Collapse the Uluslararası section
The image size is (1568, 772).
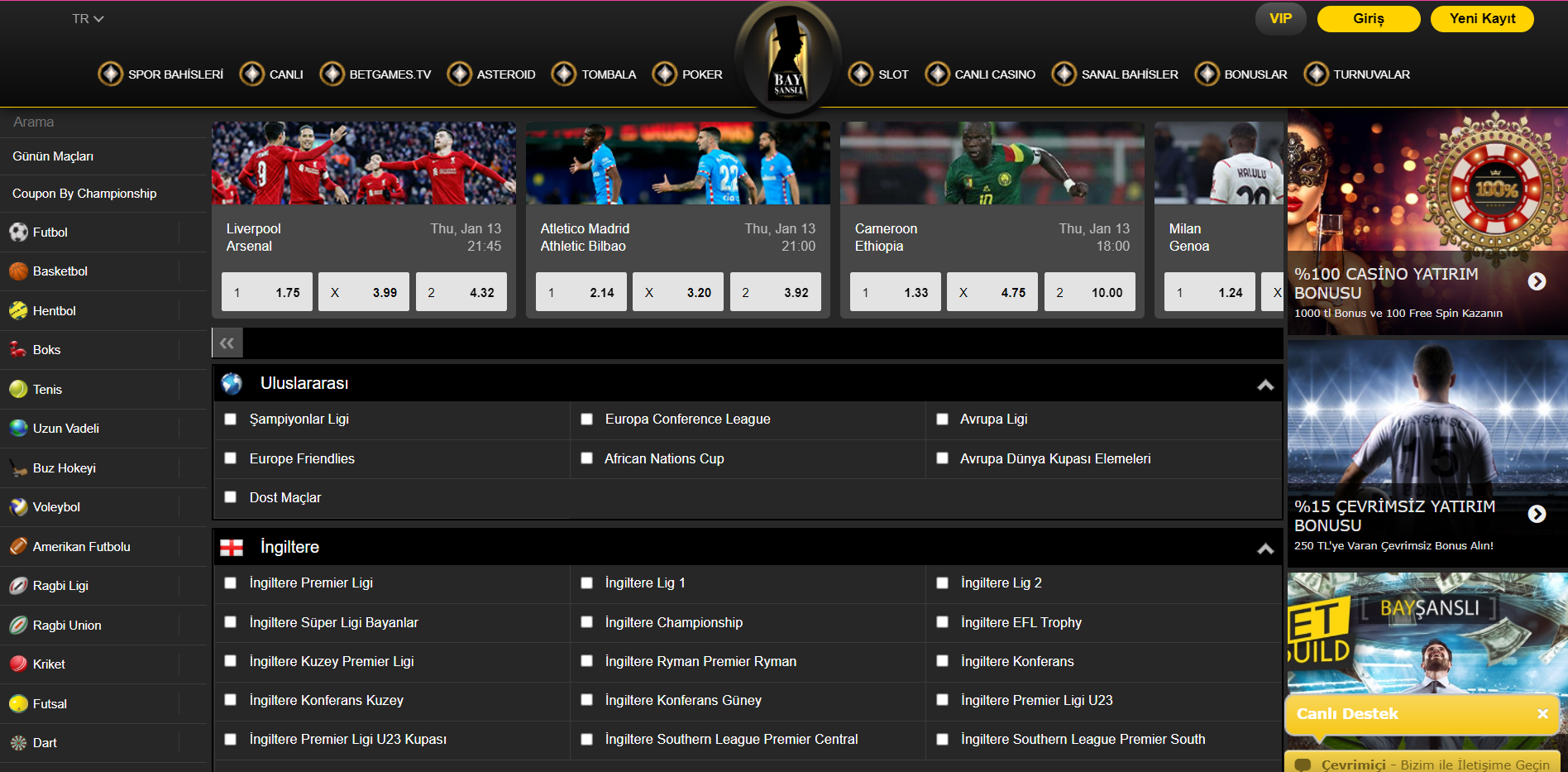tap(1264, 385)
